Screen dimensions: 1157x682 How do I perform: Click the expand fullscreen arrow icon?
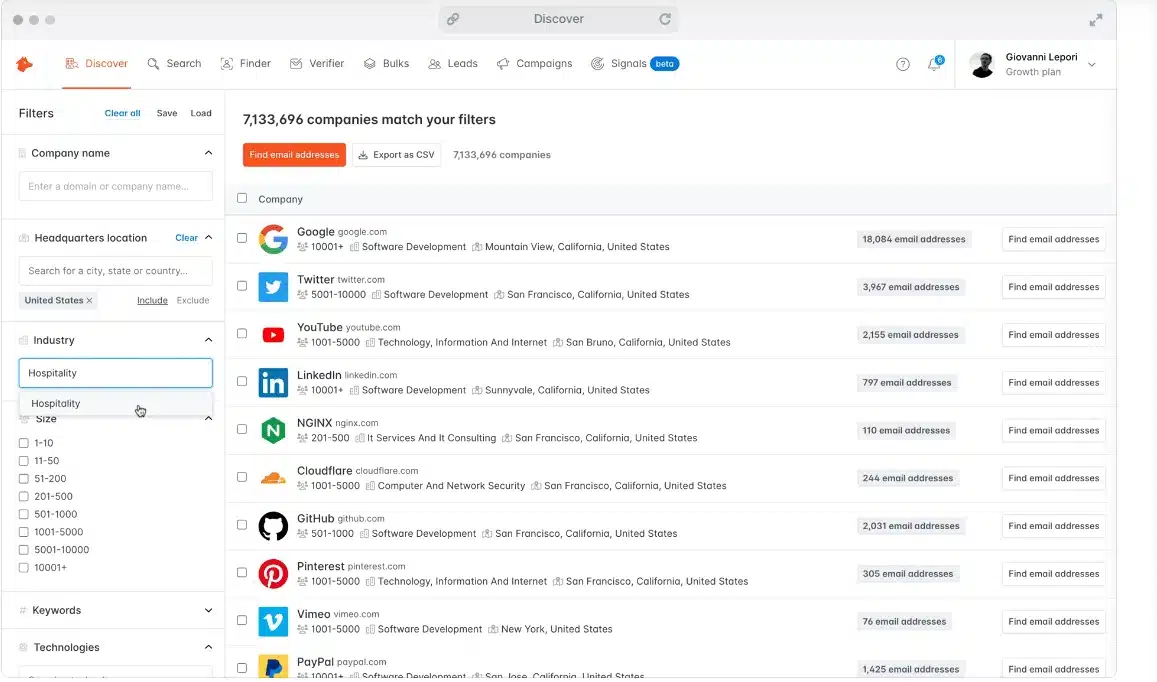click(x=1096, y=19)
